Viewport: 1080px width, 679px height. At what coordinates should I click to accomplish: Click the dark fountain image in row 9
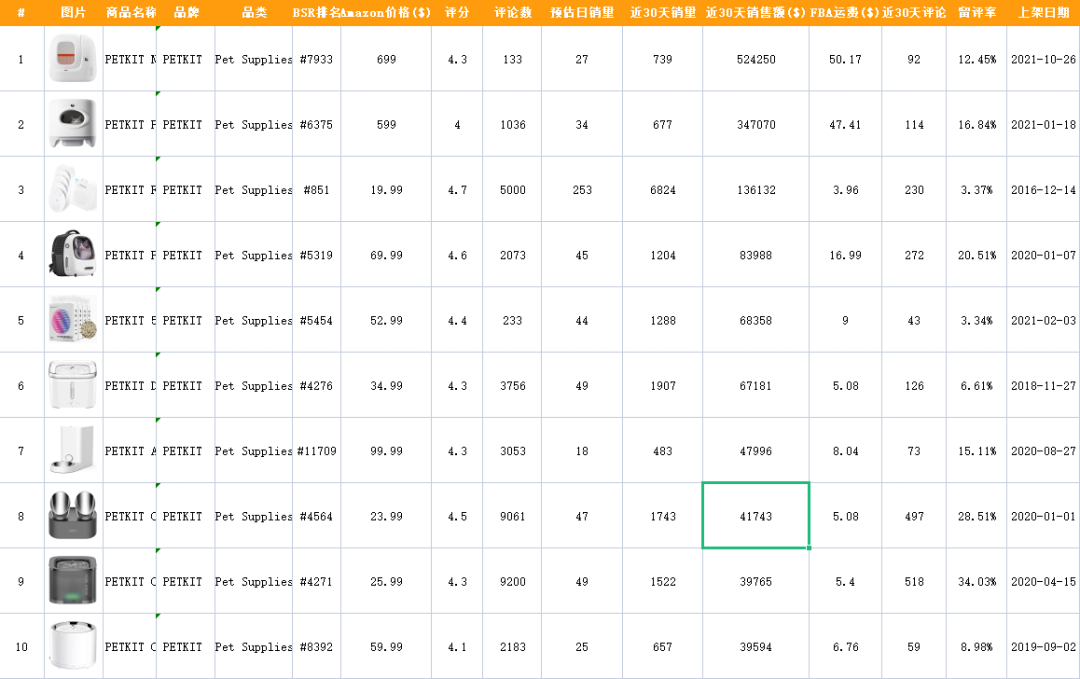click(x=73, y=581)
